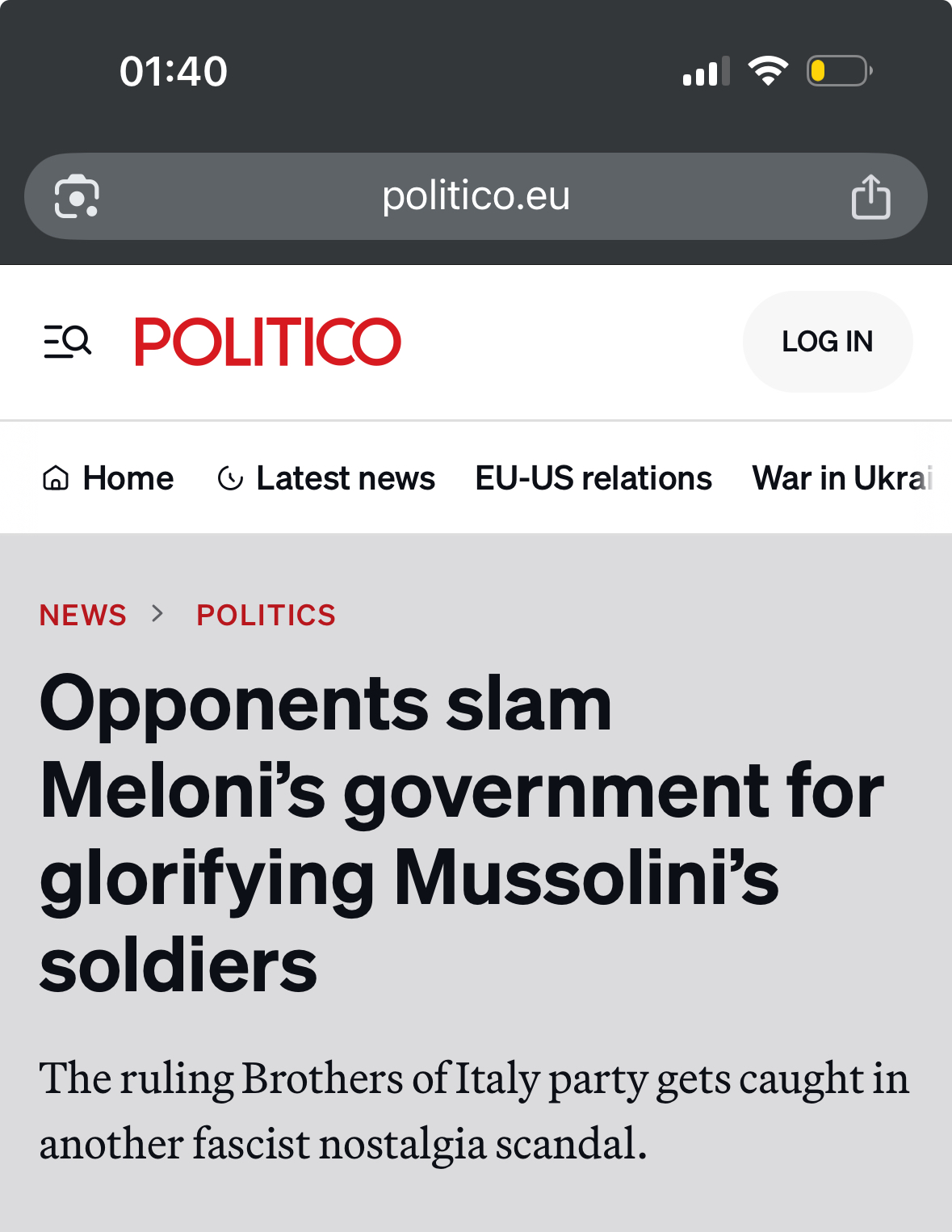The width and height of the screenshot is (952, 1232).
Task: Tap the camera search icon in address bar
Action: coord(77,196)
